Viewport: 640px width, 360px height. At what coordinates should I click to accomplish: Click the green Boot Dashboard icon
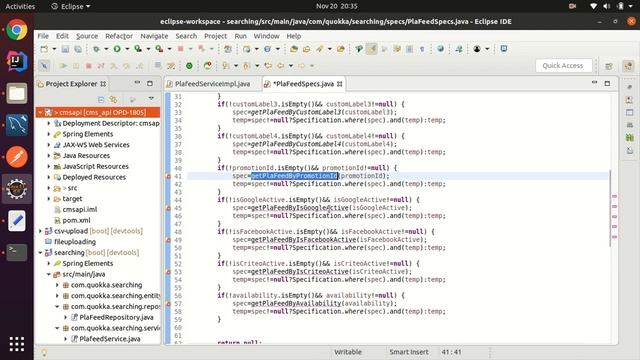189,66
